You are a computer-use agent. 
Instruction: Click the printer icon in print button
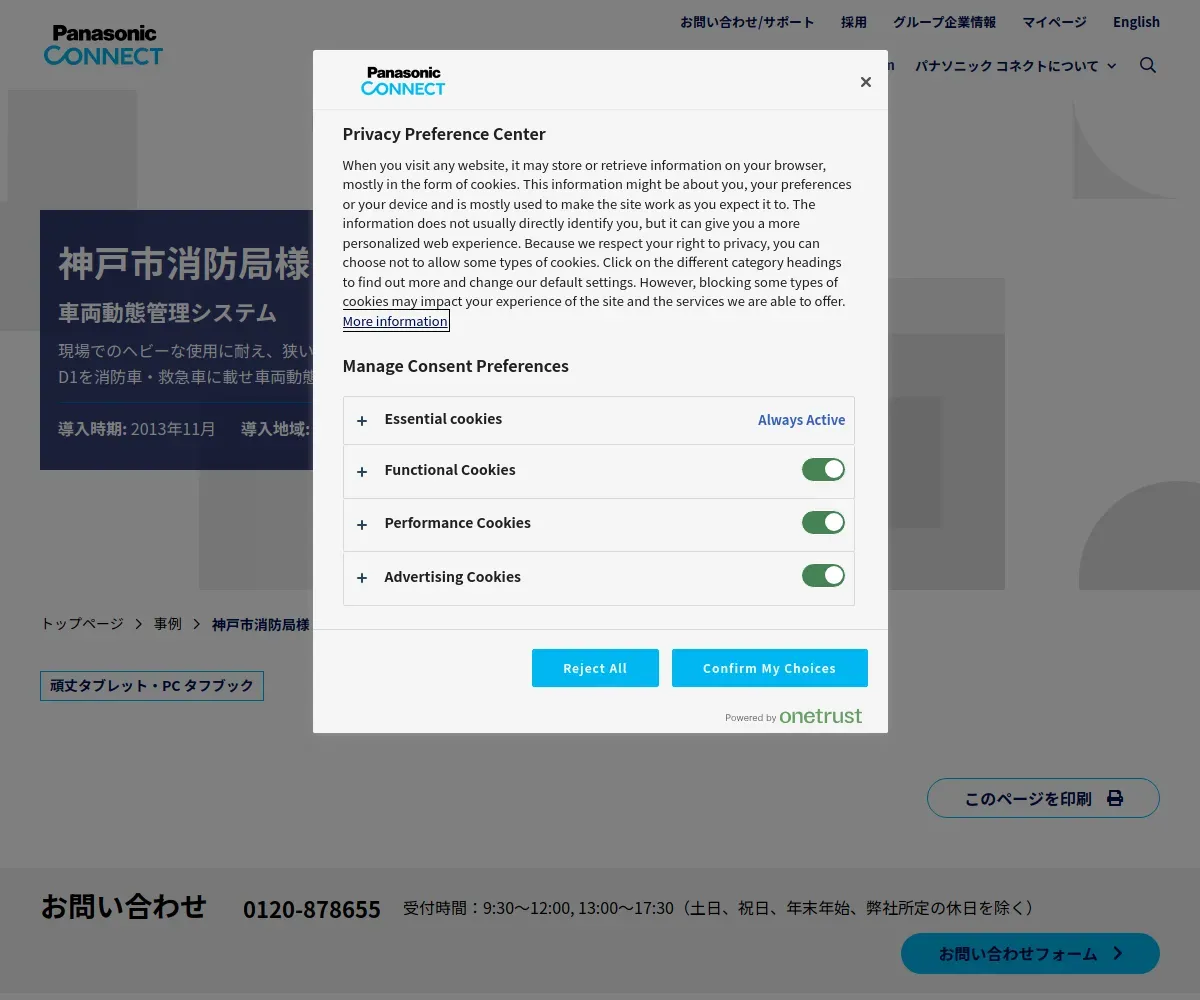click(1115, 798)
